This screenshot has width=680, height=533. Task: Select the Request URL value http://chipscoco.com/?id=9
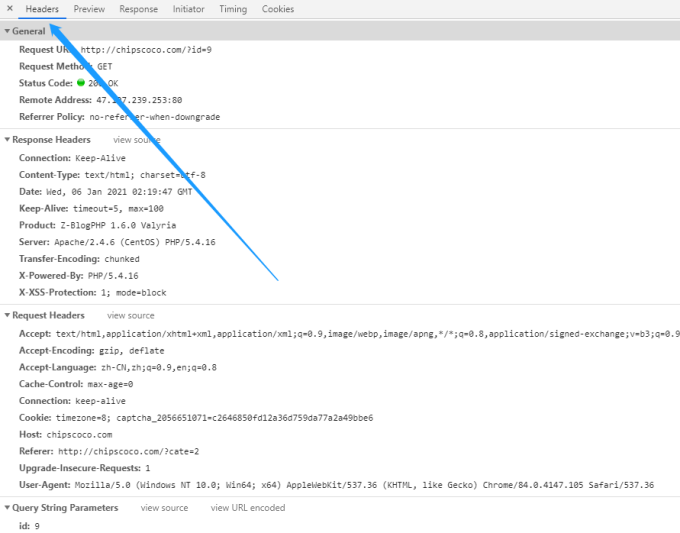click(x=146, y=50)
